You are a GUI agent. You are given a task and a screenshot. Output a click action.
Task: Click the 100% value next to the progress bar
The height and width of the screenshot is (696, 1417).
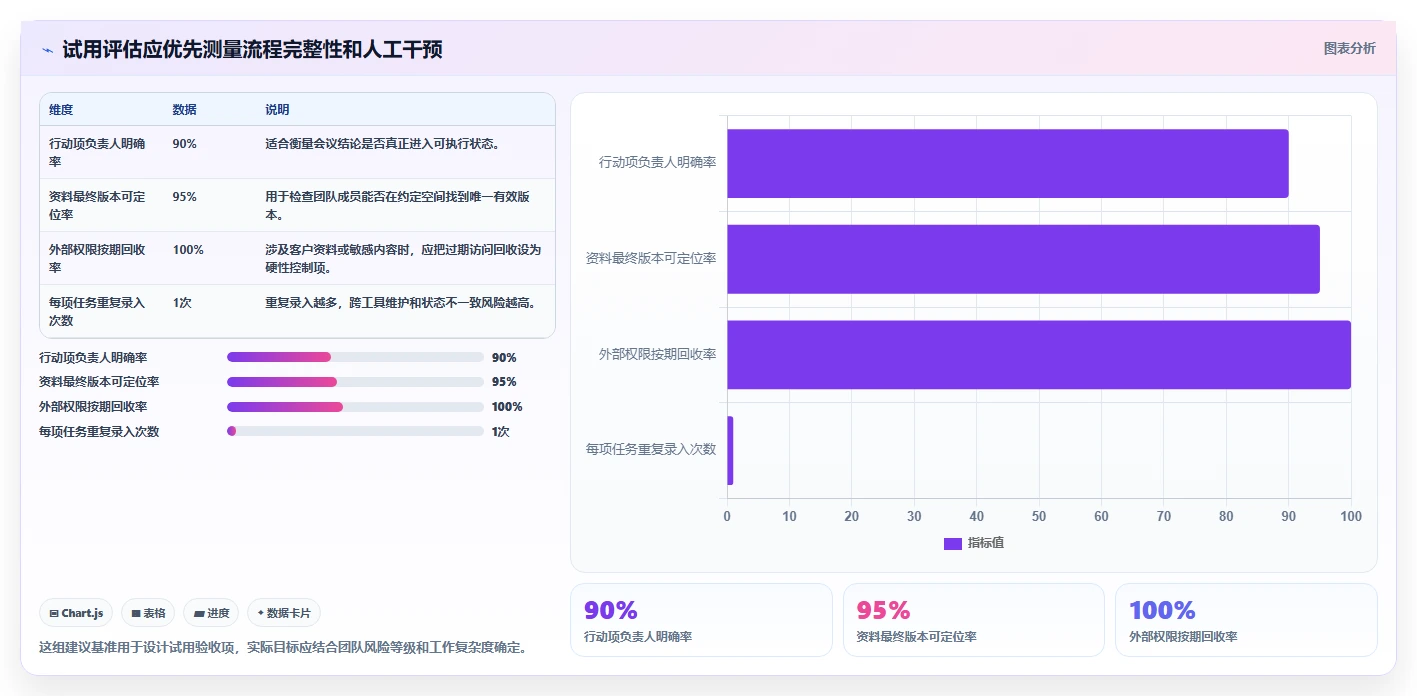click(507, 407)
